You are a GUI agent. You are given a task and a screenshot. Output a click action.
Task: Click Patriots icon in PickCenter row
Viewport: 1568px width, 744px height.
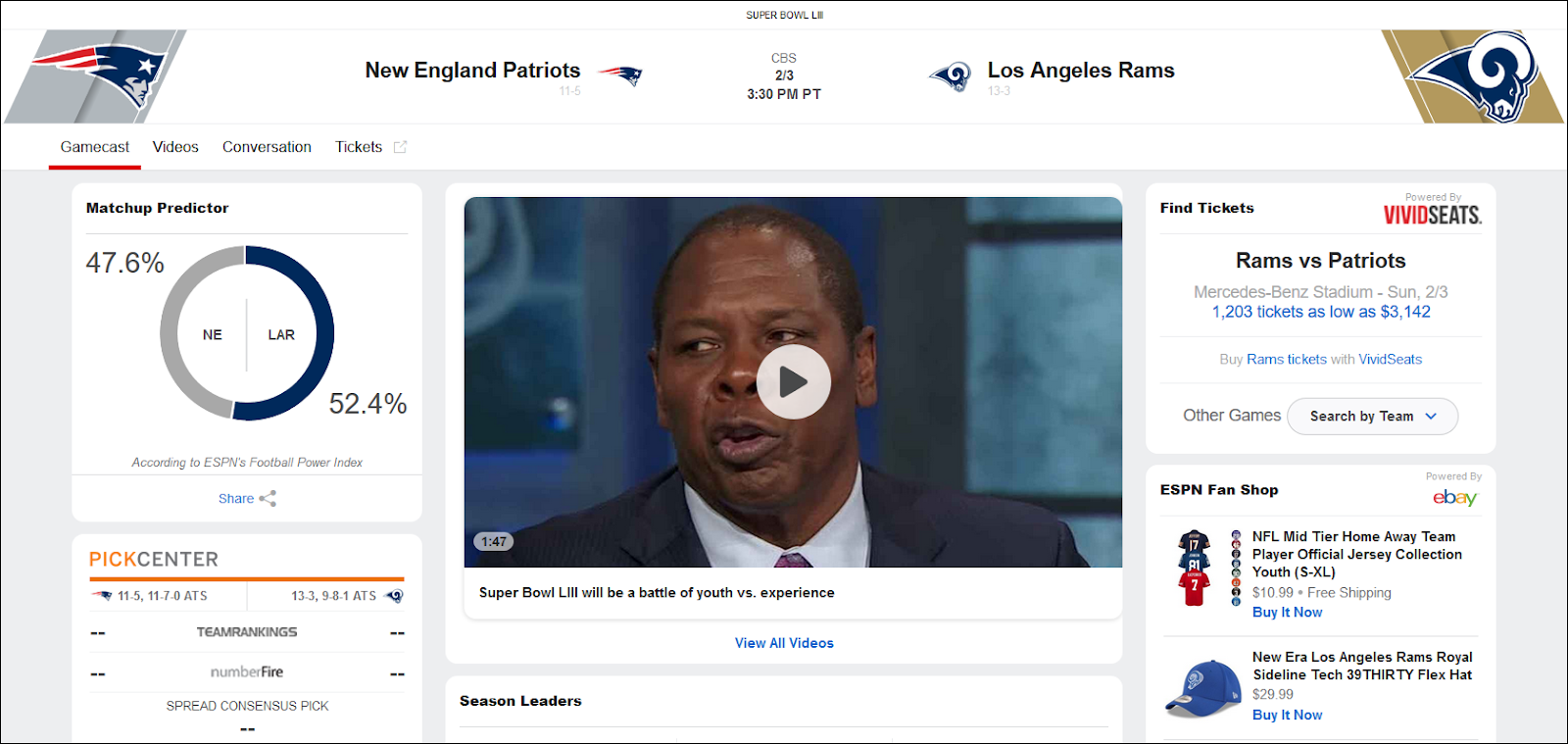pyautogui.click(x=102, y=595)
